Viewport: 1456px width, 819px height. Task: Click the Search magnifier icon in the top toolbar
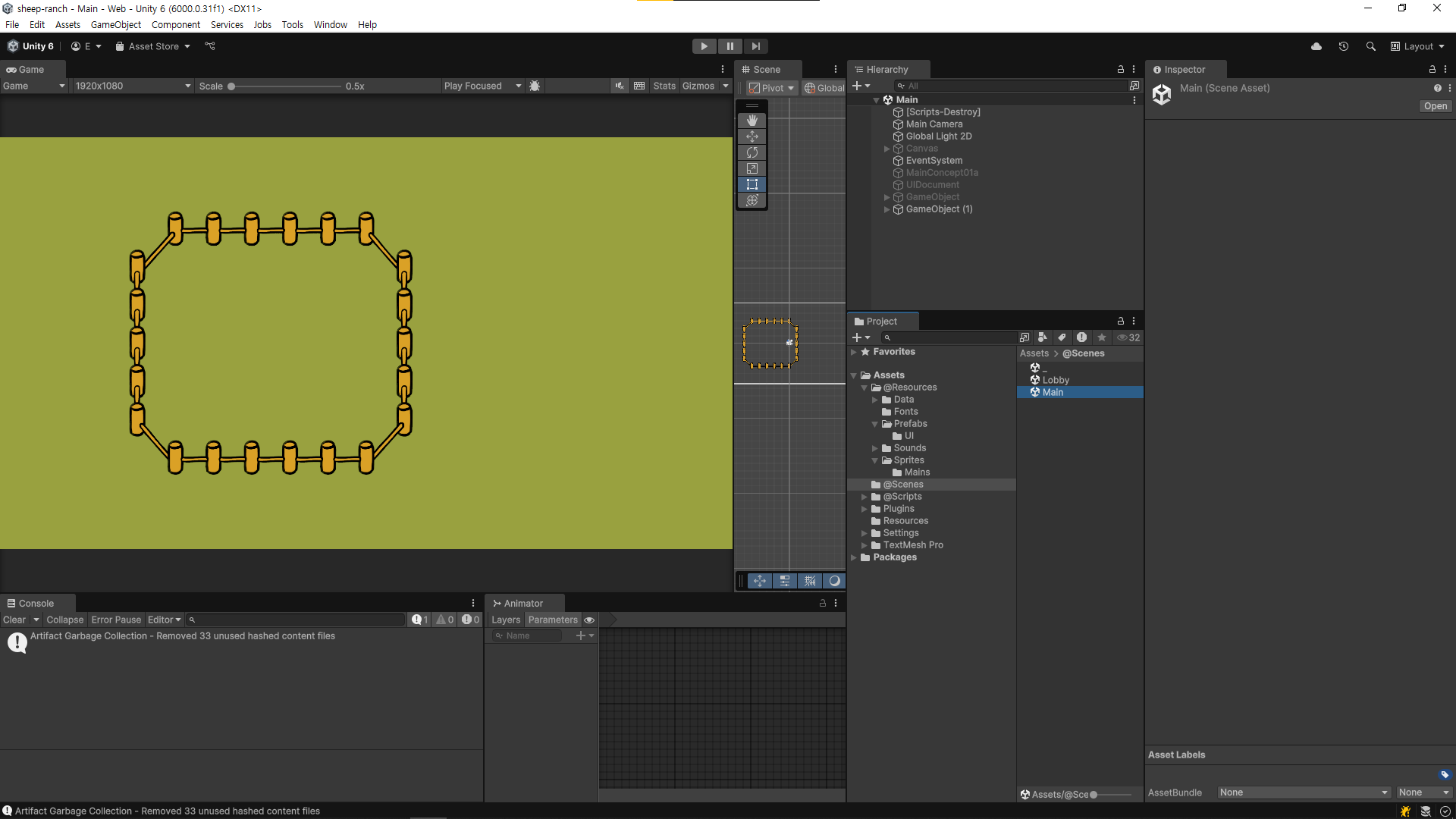click(x=1370, y=46)
